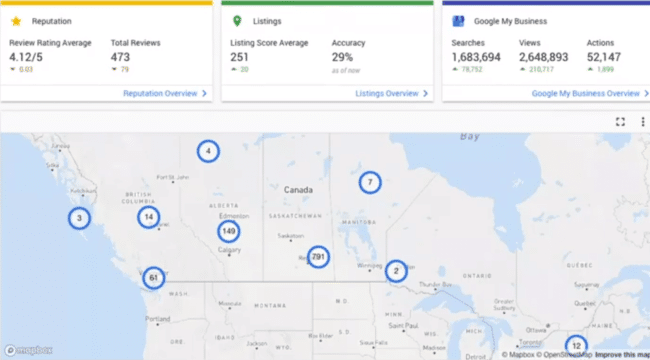The height and width of the screenshot is (360, 650).
Task: Click the Actions value 52,147
Action: coord(604,57)
